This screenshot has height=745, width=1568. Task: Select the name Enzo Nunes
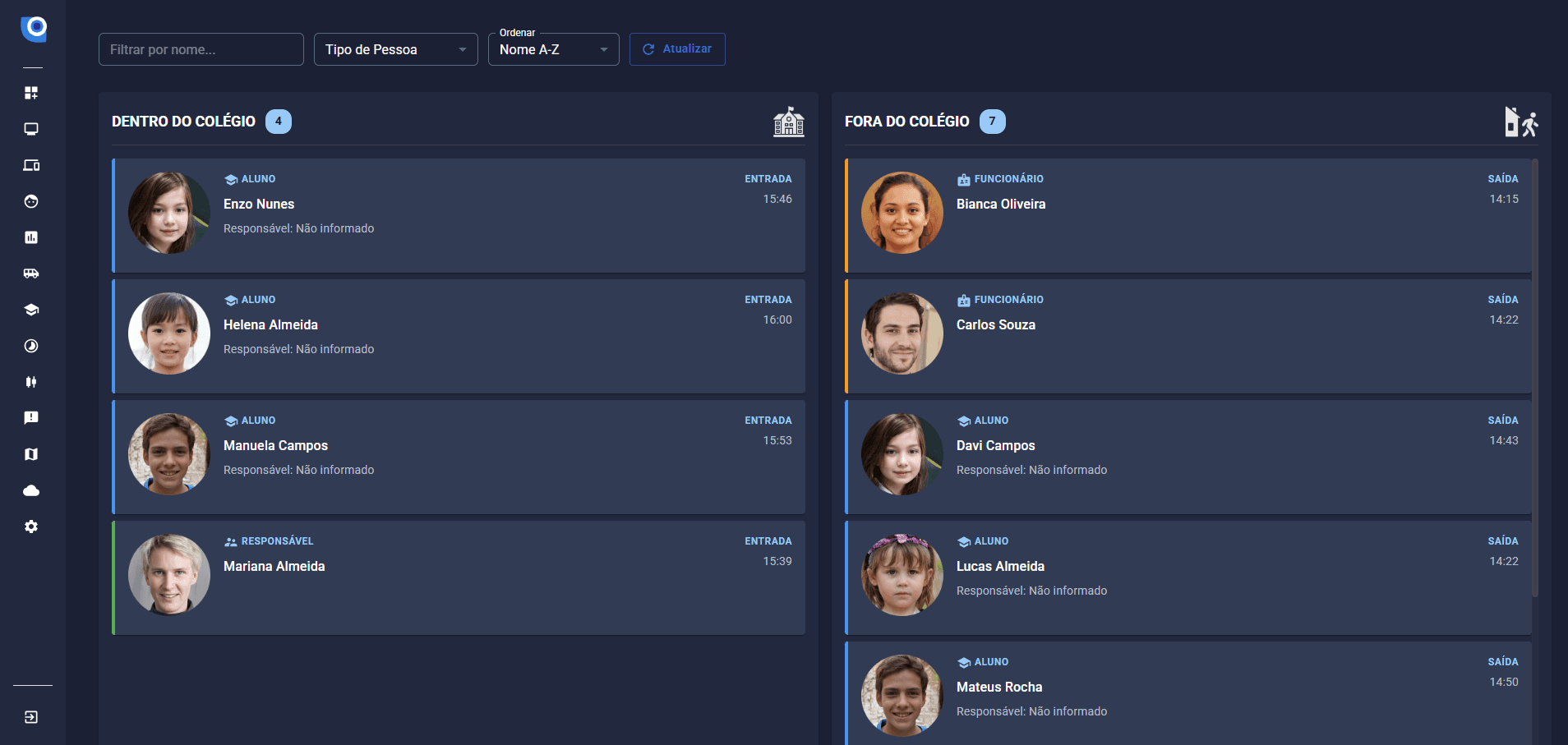pos(259,204)
